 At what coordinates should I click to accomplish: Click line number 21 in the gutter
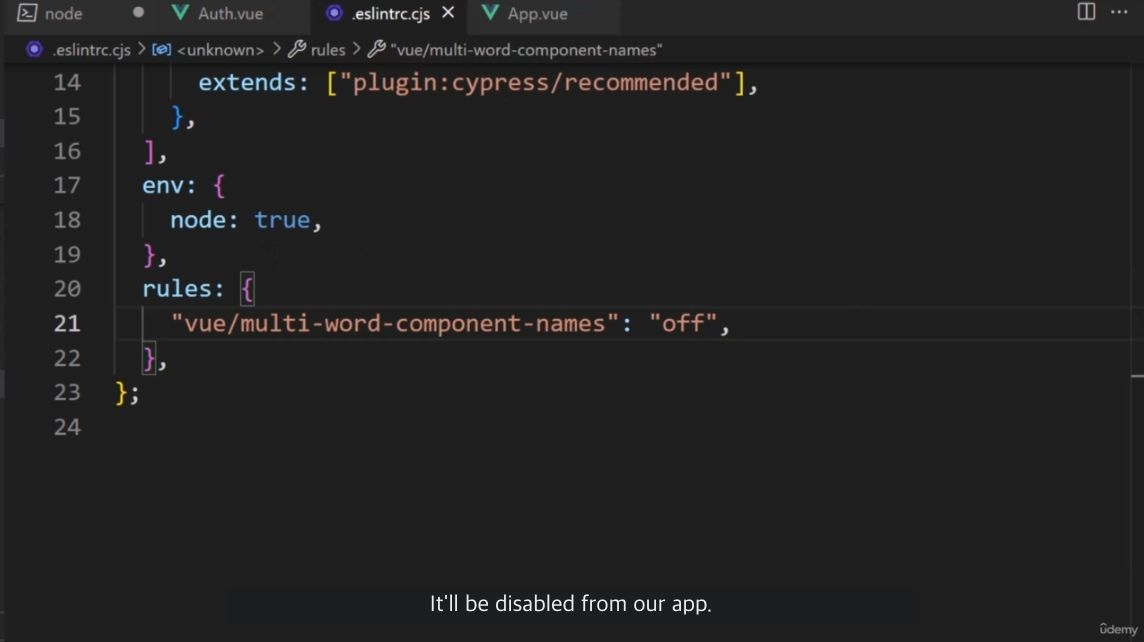tap(66, 323)
